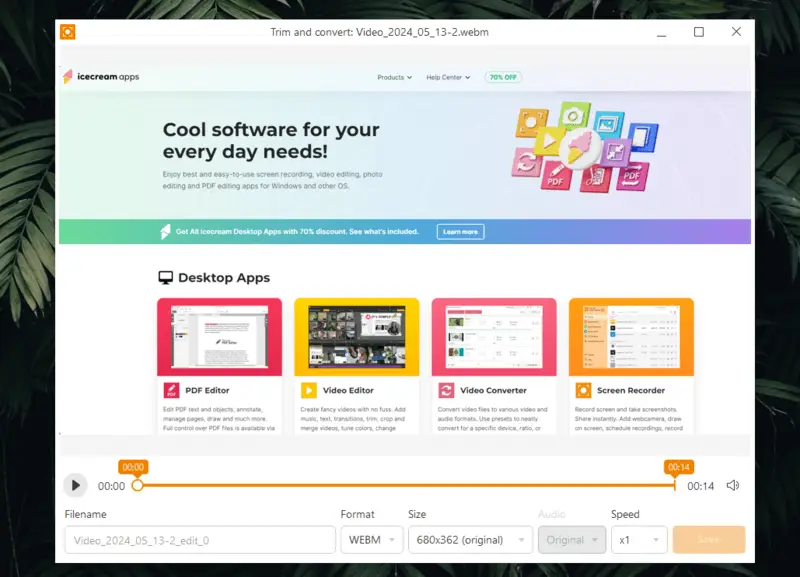
Task: Click the trim start handle on timeline
Action: pos(137,485)
